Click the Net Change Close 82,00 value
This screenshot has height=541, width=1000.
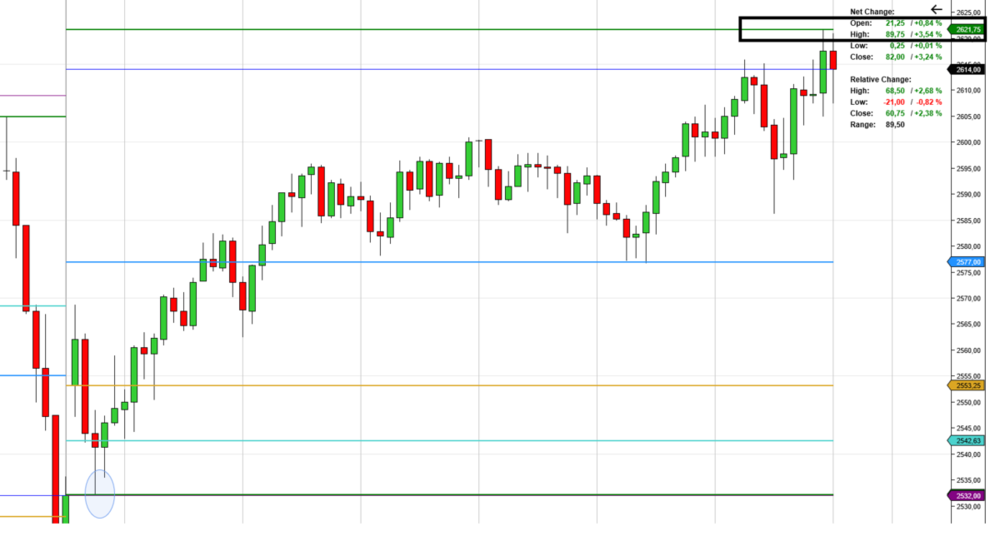click(x=895, y=57)
